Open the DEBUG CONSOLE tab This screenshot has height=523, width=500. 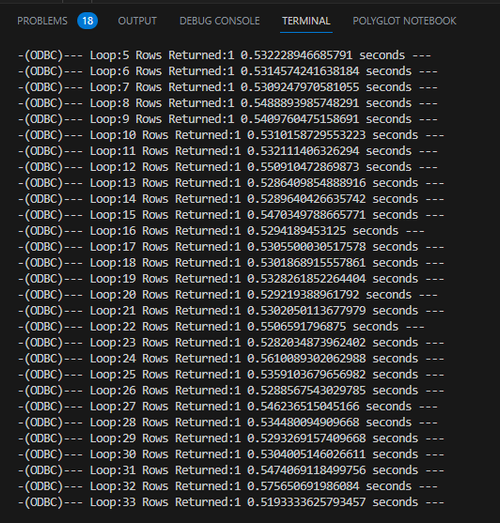(219, 21)
